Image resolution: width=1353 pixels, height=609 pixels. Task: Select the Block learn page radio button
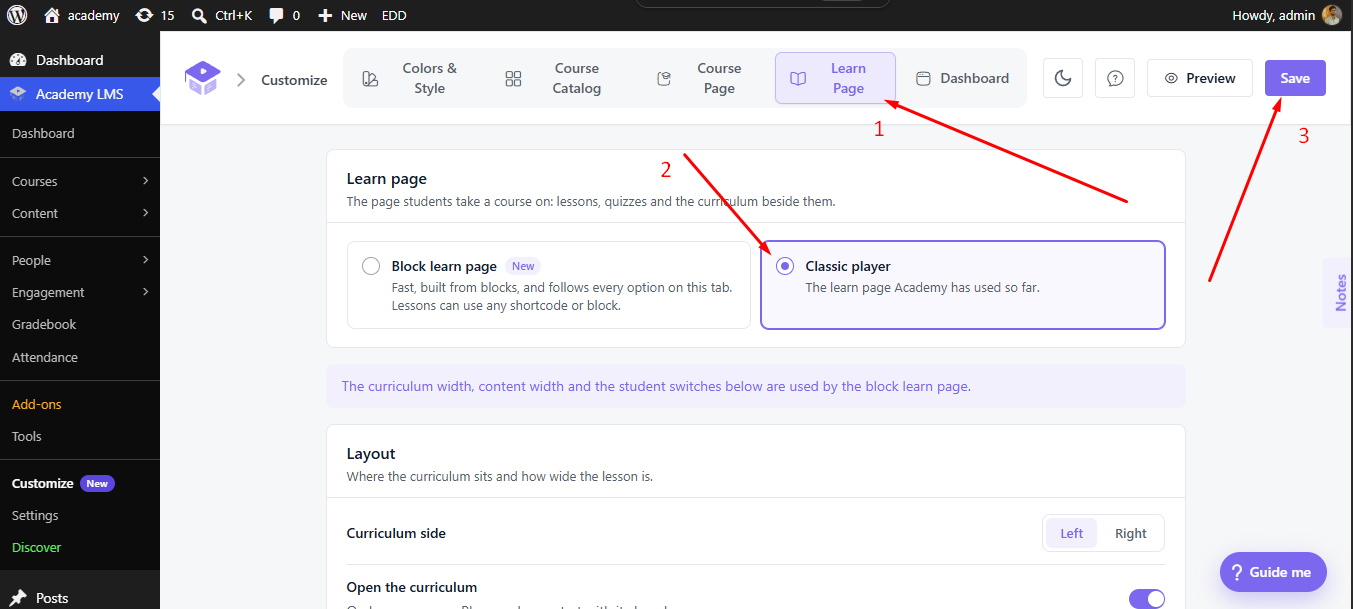coord(371,266)
